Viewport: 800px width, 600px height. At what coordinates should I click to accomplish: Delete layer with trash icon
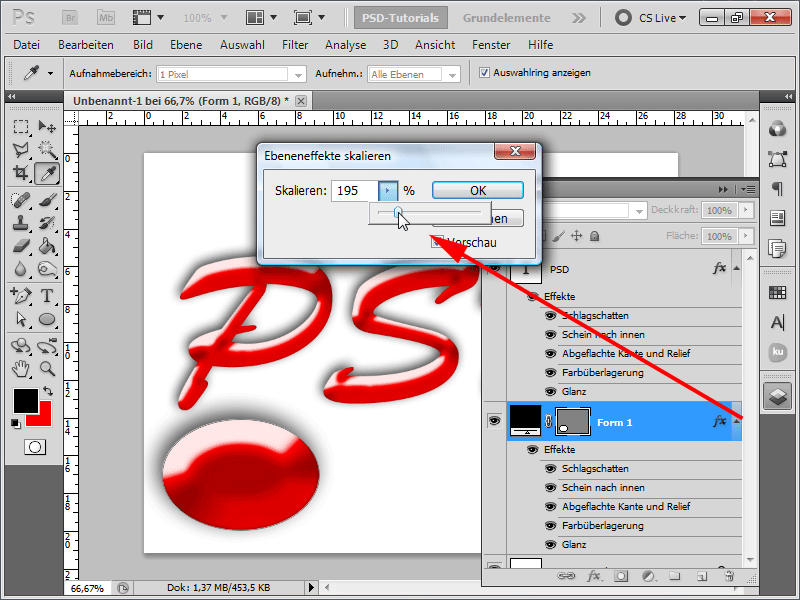coord(730,576)
